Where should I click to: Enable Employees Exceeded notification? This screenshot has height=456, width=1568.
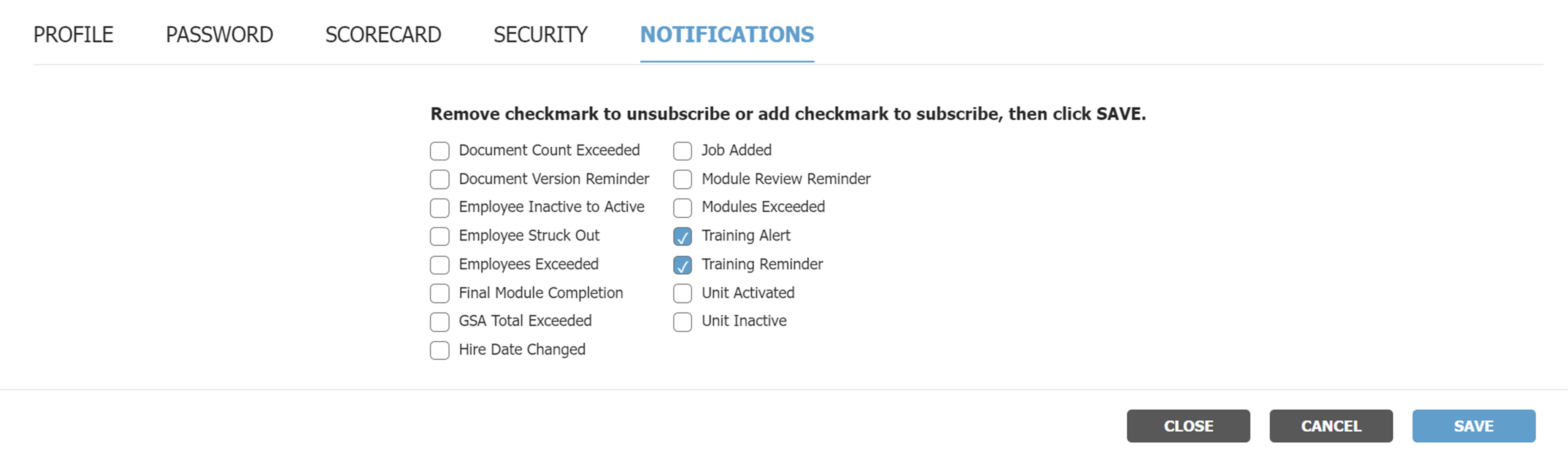(440, 265)
